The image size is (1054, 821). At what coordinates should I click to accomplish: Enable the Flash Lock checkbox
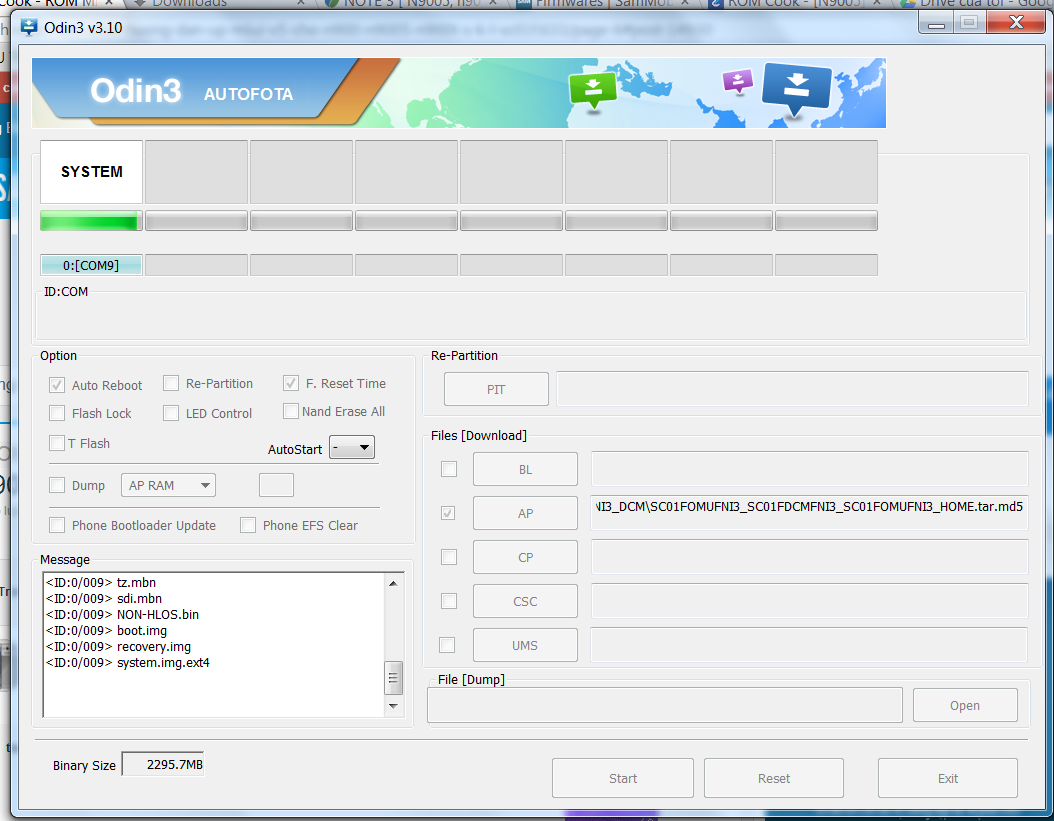57,413
